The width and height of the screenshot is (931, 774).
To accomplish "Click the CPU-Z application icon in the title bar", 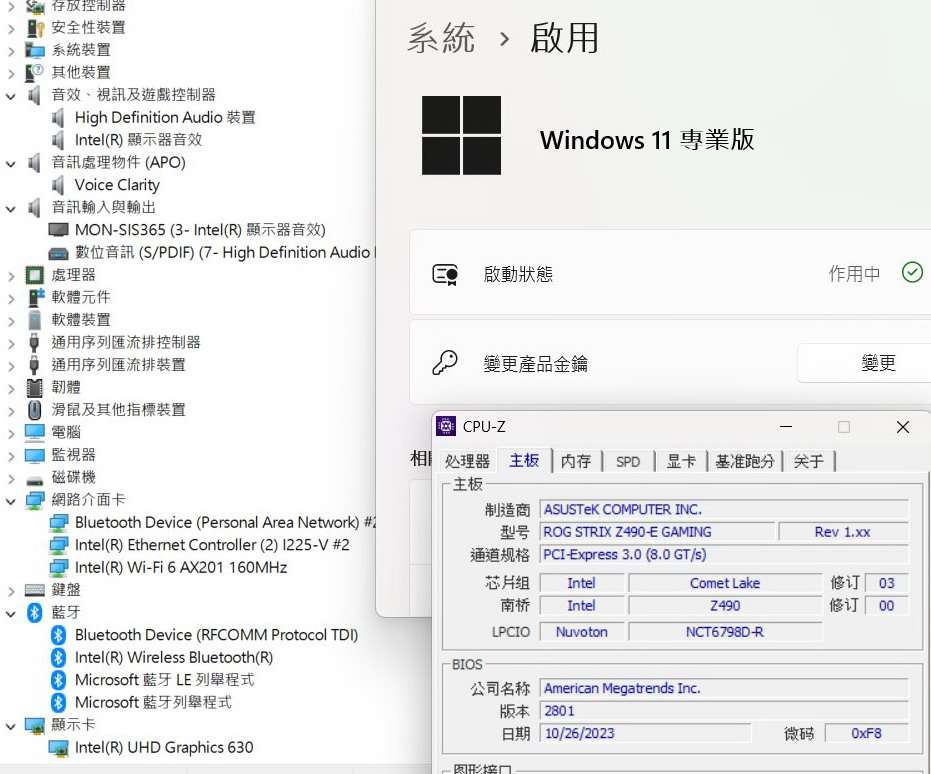I will point(446,426).
